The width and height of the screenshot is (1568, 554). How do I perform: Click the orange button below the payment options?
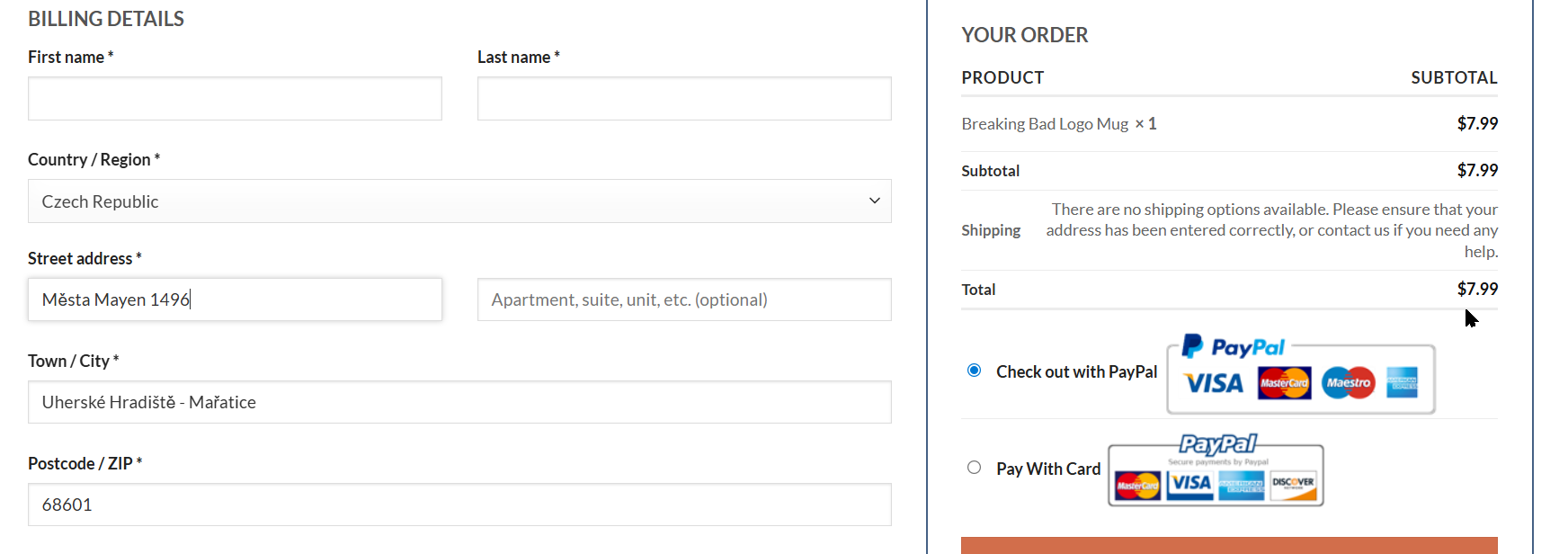point(1229,546)
